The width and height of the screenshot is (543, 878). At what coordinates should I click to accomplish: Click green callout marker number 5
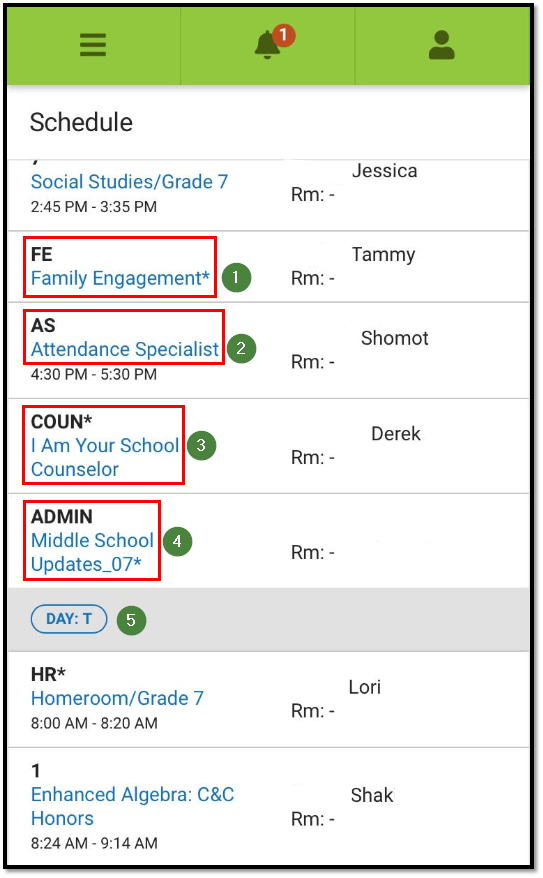132,620
